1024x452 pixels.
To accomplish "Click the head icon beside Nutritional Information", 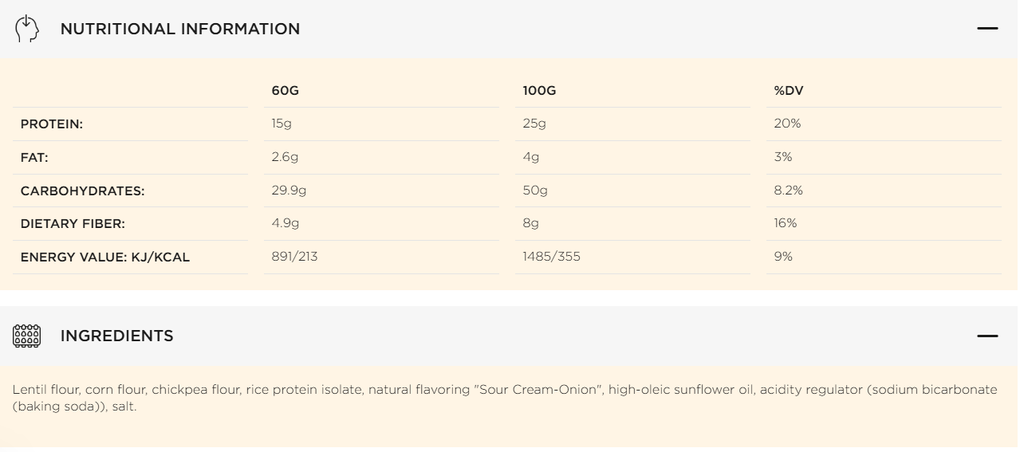I will click(x=27, y=29).
